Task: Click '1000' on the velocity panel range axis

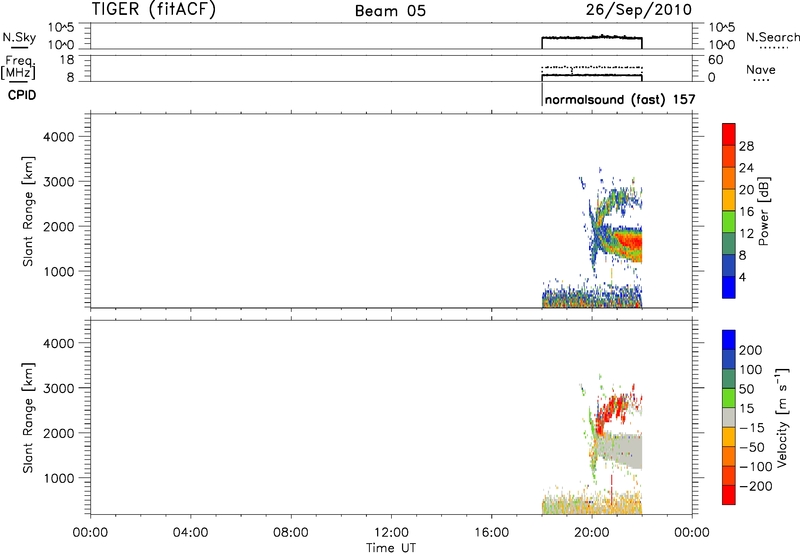Action: [x=59, y=478]
